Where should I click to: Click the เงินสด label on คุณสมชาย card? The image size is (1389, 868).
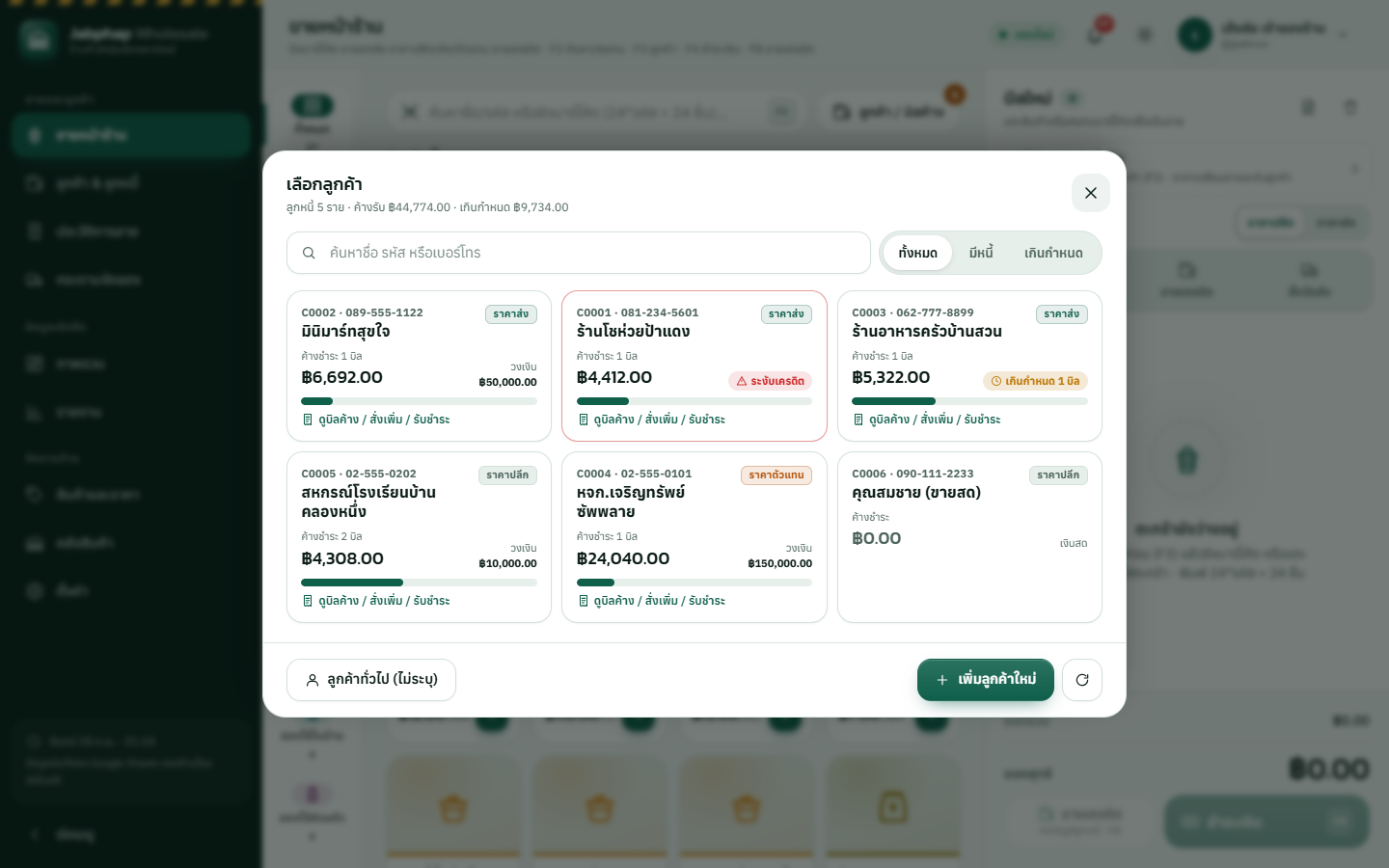pos(1074,544)
